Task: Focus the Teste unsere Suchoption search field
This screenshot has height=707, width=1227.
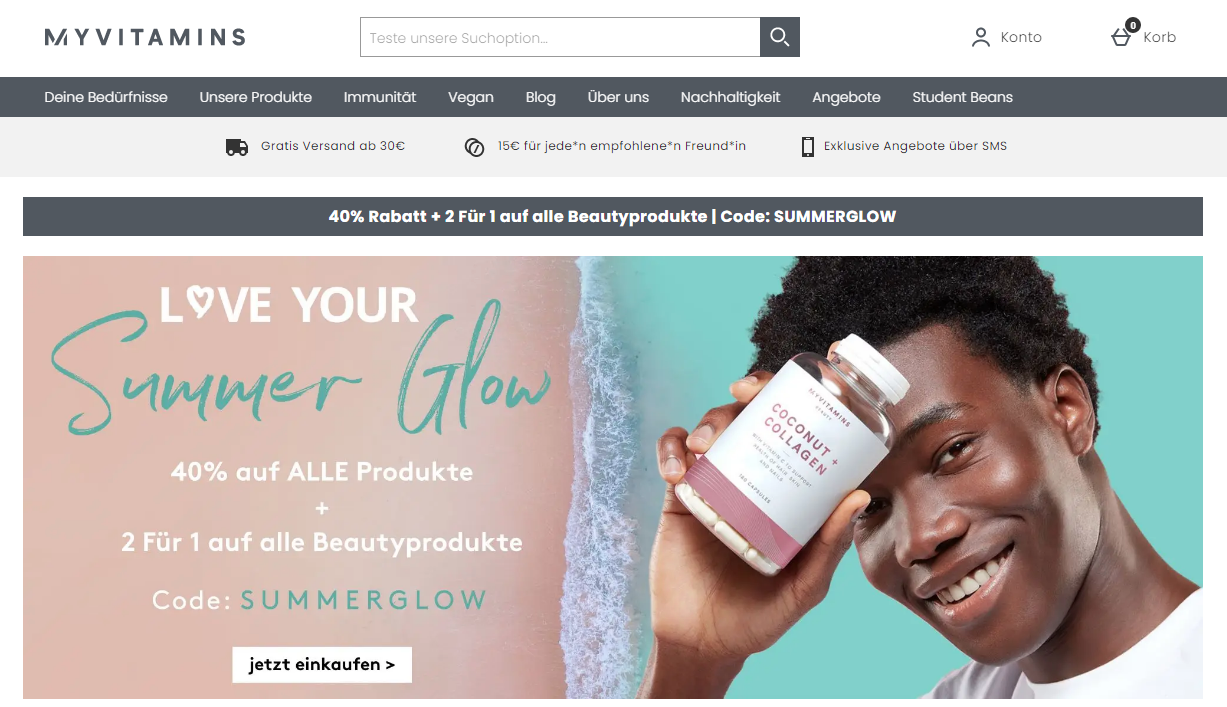Action: 560,37
